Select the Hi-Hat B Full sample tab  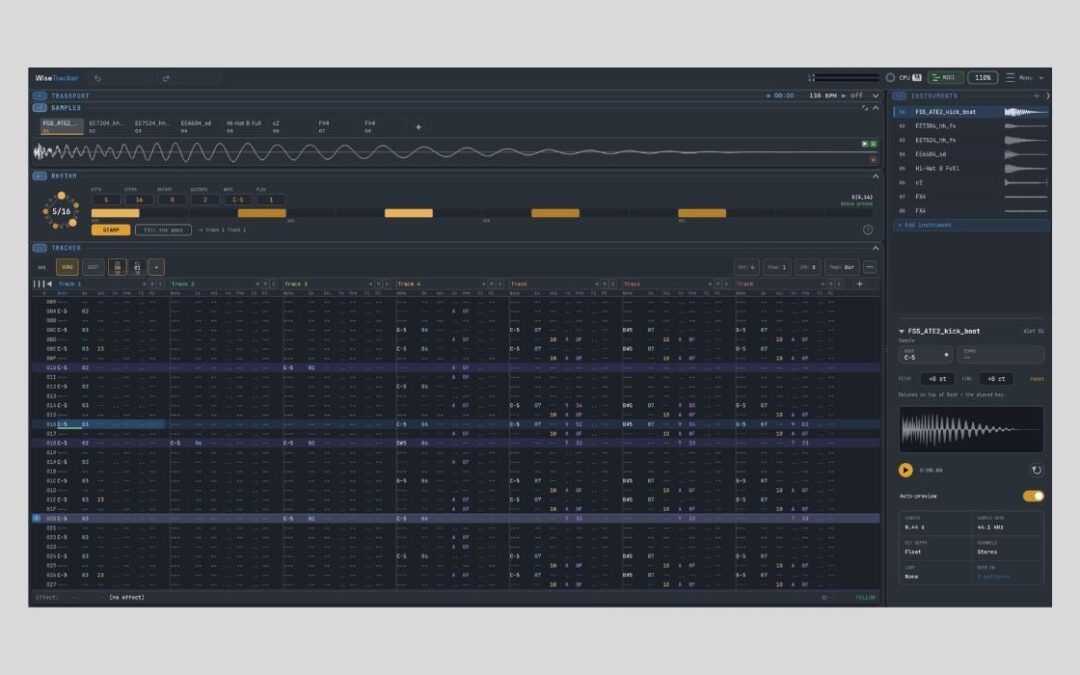pyautogui.click(x=244, y=126)
